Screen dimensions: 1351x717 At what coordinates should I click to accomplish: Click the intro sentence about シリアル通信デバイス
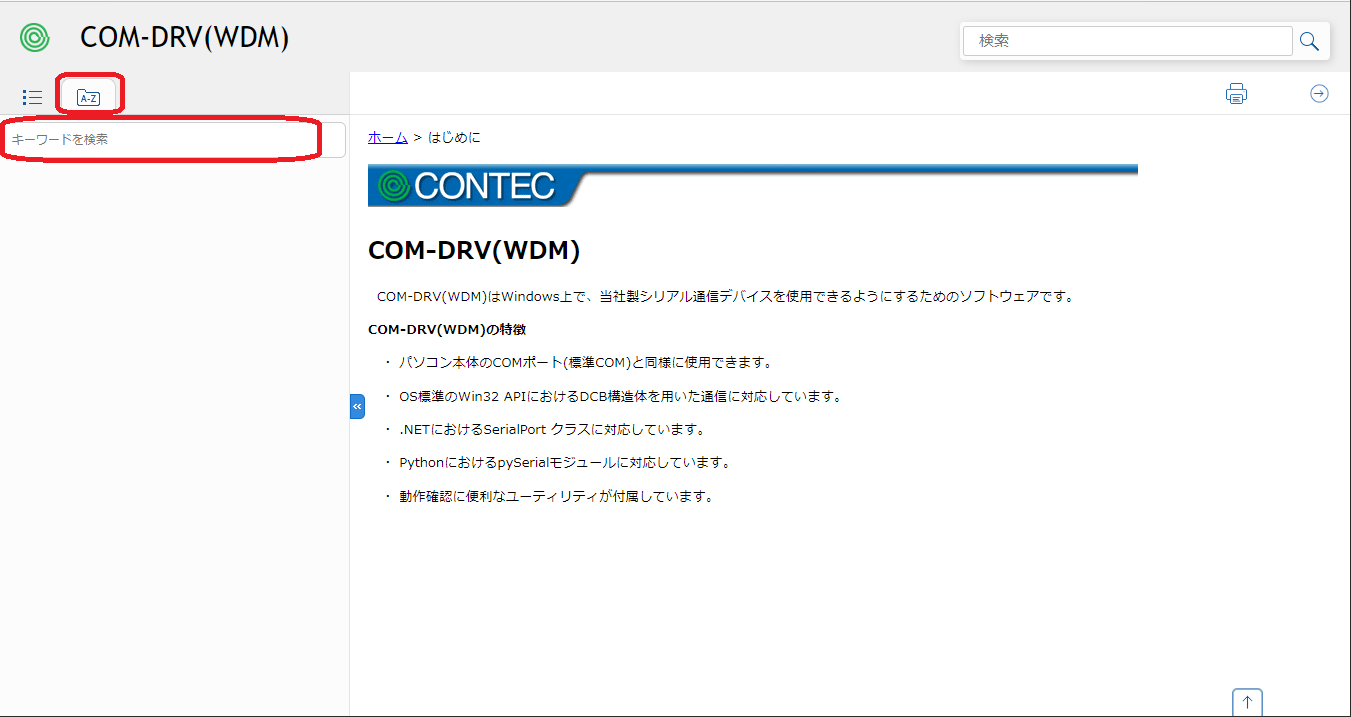pos(725,297)
